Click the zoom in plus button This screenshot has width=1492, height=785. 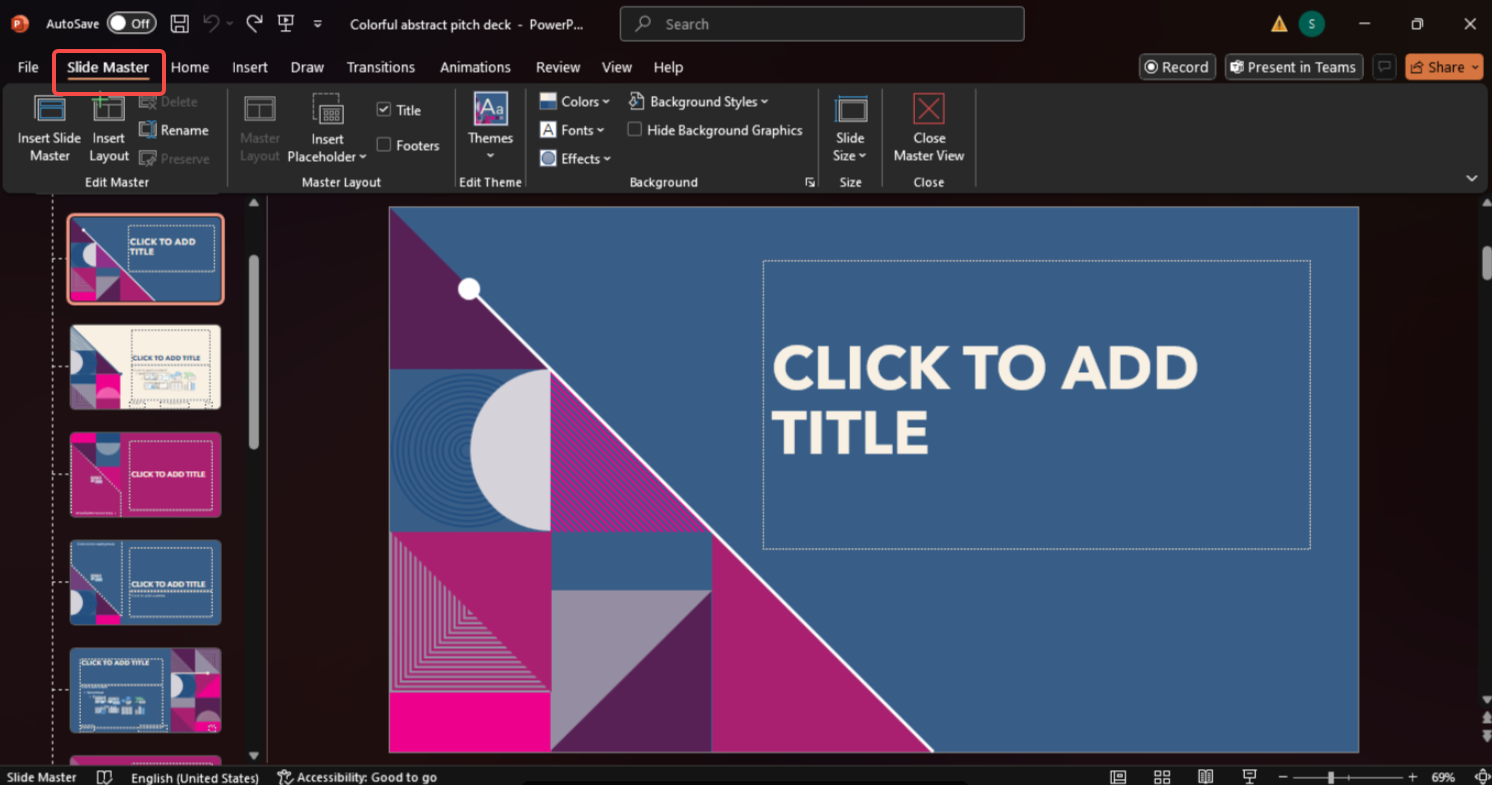coord(1412,777)
